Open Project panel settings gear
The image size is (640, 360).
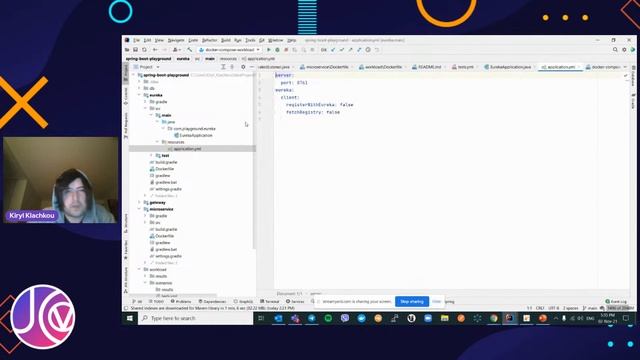pyautogui.click(x=243, y=67)
